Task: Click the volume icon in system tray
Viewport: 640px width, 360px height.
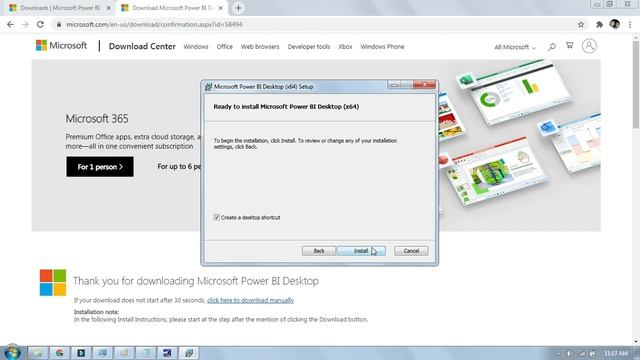Action: click(569, 353)
